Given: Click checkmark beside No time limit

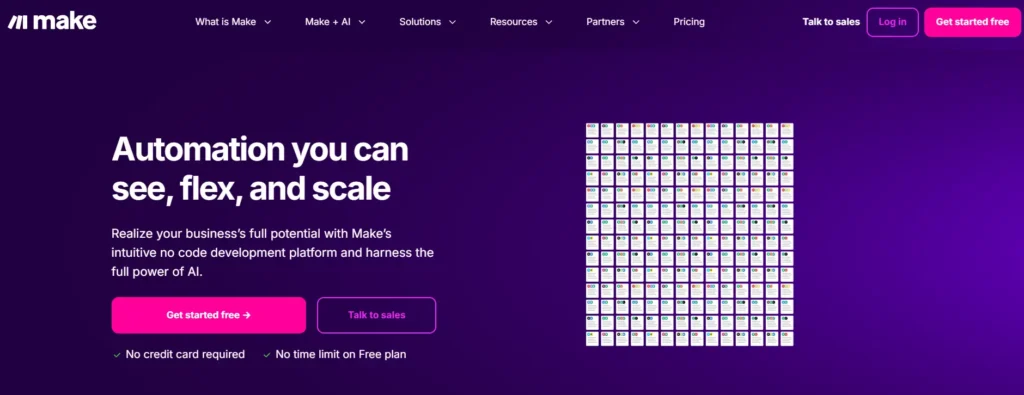Looking at the screenshot, I should tap(266, 355).
